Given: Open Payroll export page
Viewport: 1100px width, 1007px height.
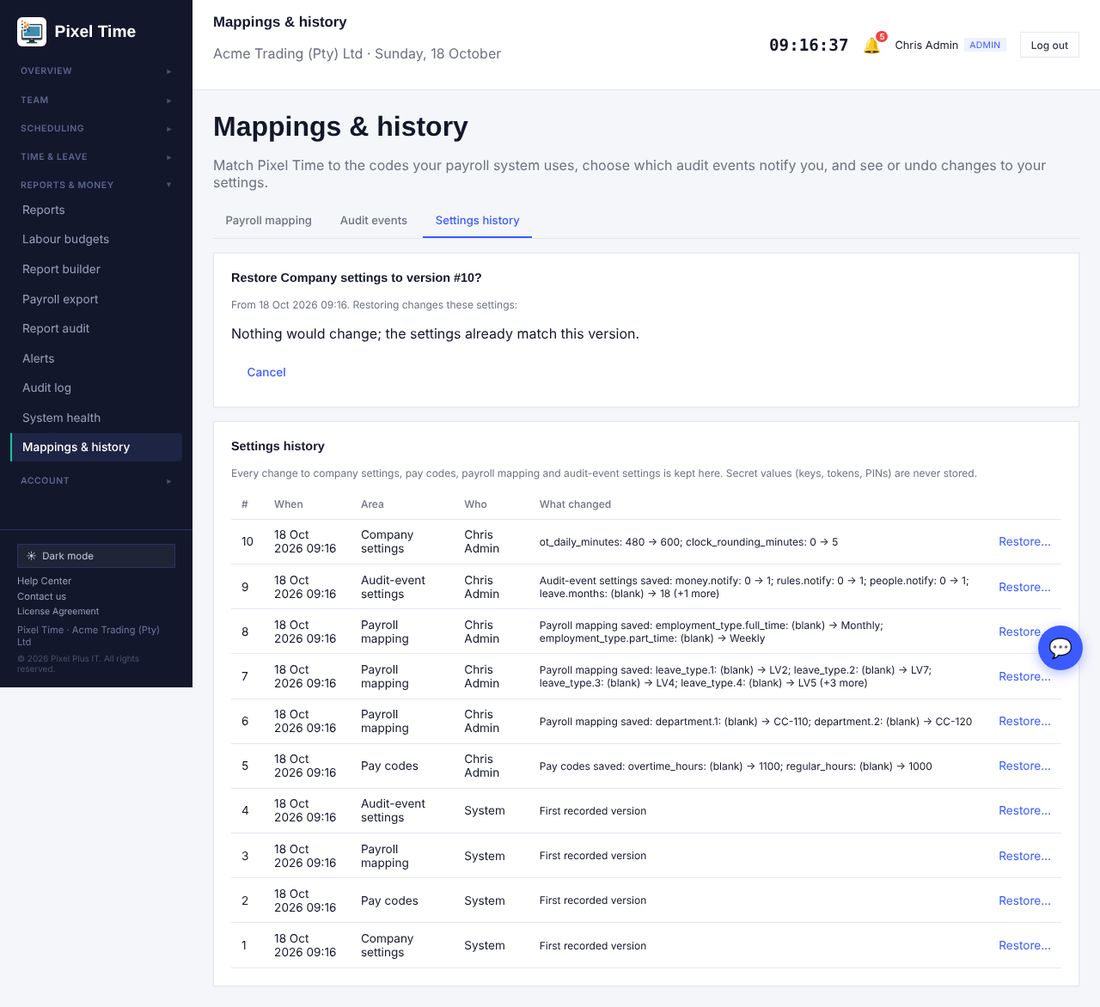Looking at the screenshot, I should [x=96, y=299].
